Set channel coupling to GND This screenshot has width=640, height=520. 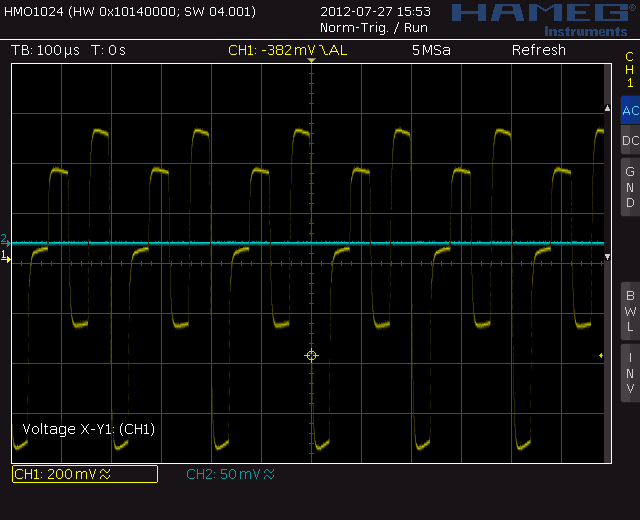coord(630,187)
